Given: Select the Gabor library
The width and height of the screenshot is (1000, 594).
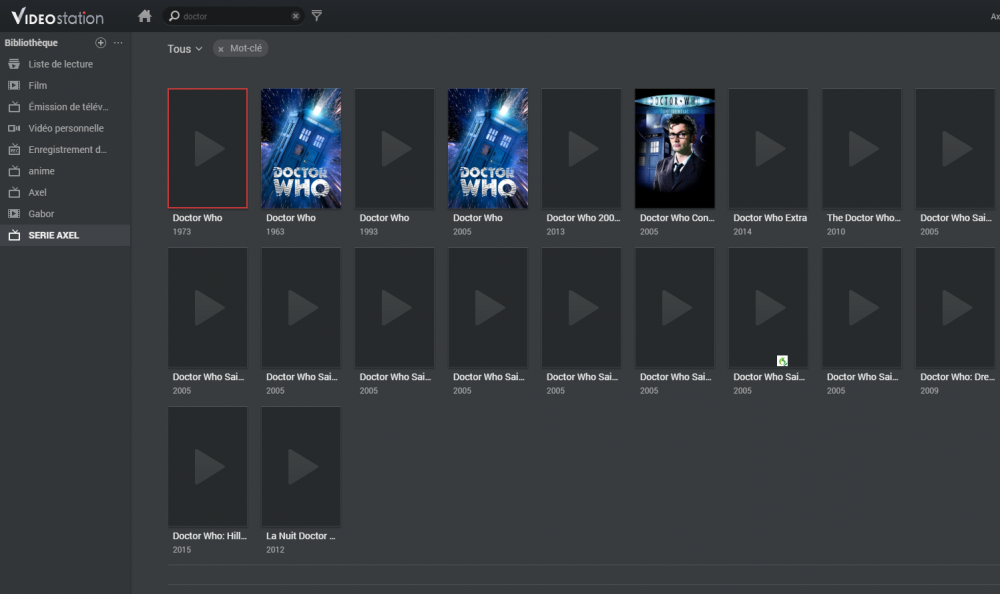Looking at the screenshot, I should (41, 214).
